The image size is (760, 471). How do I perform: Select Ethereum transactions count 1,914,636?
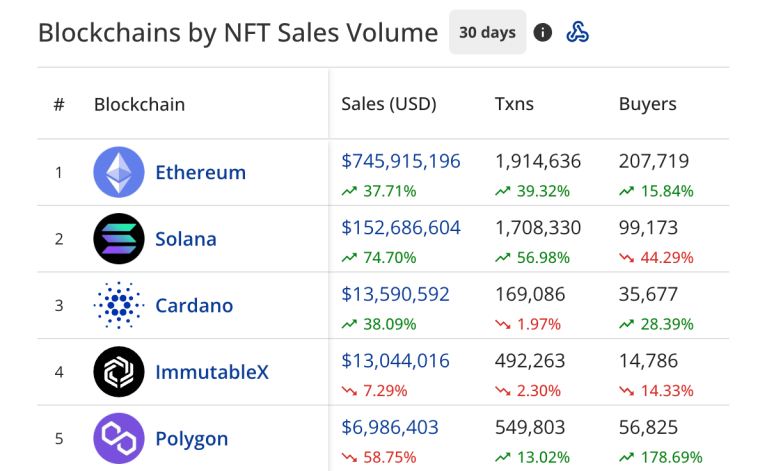tap(538, 161)
